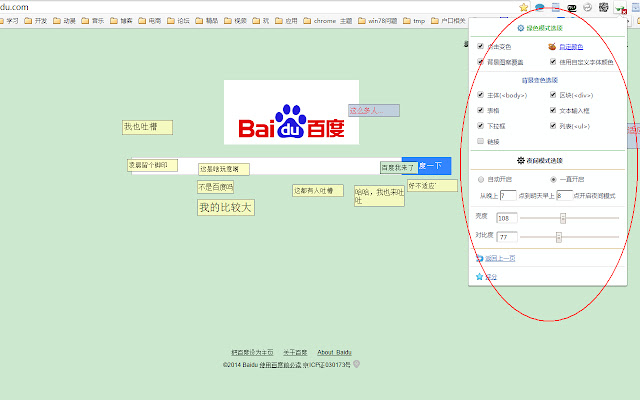Open the '开发' bookmarks folder
Image resolution: width=640 pixels, height=400 pixels.
tap(36, 21)
